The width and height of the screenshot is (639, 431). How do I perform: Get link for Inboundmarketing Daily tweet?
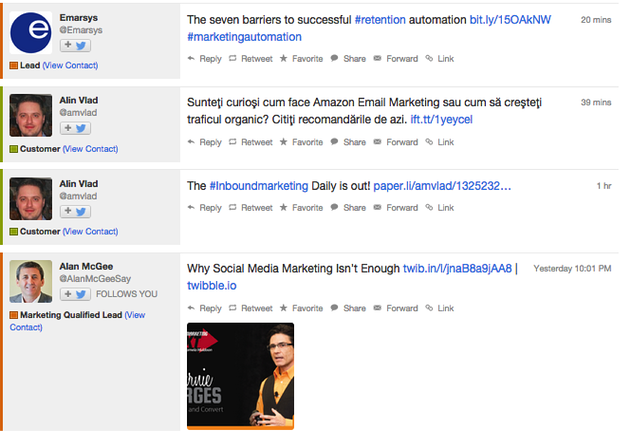(440, 208)
